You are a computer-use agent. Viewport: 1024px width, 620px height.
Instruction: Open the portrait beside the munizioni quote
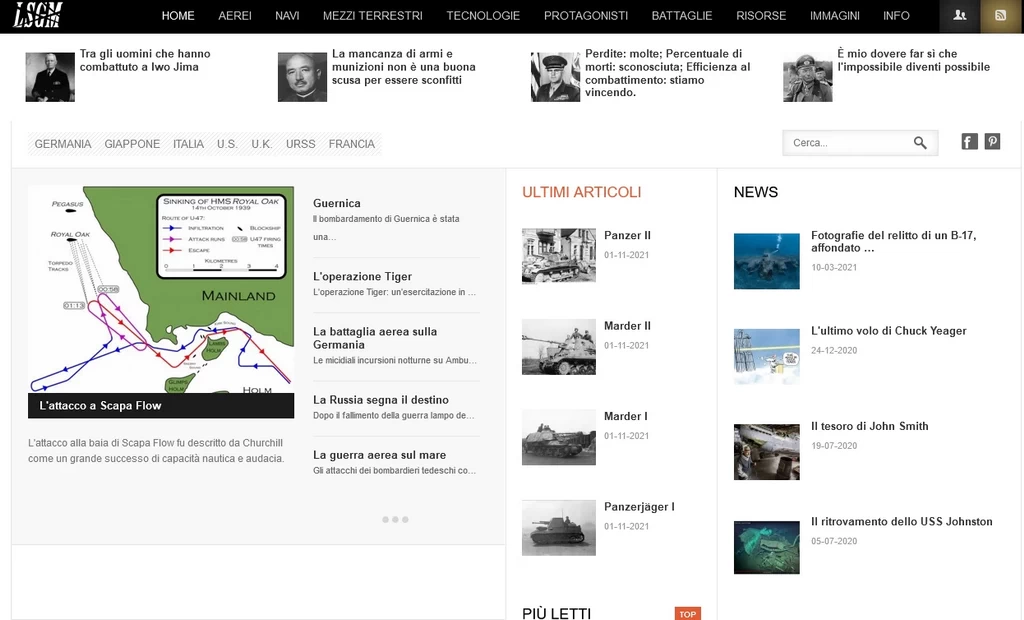302,77
